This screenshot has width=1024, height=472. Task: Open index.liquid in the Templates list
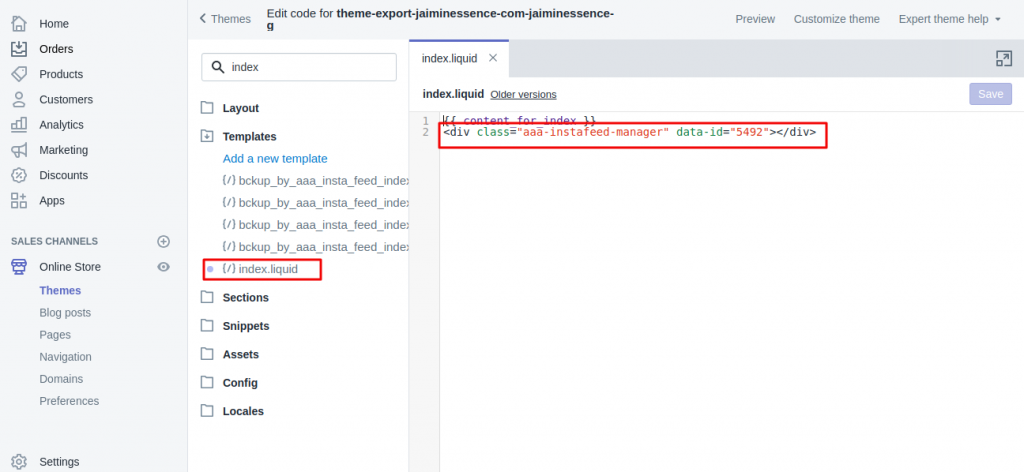[268, 269]
